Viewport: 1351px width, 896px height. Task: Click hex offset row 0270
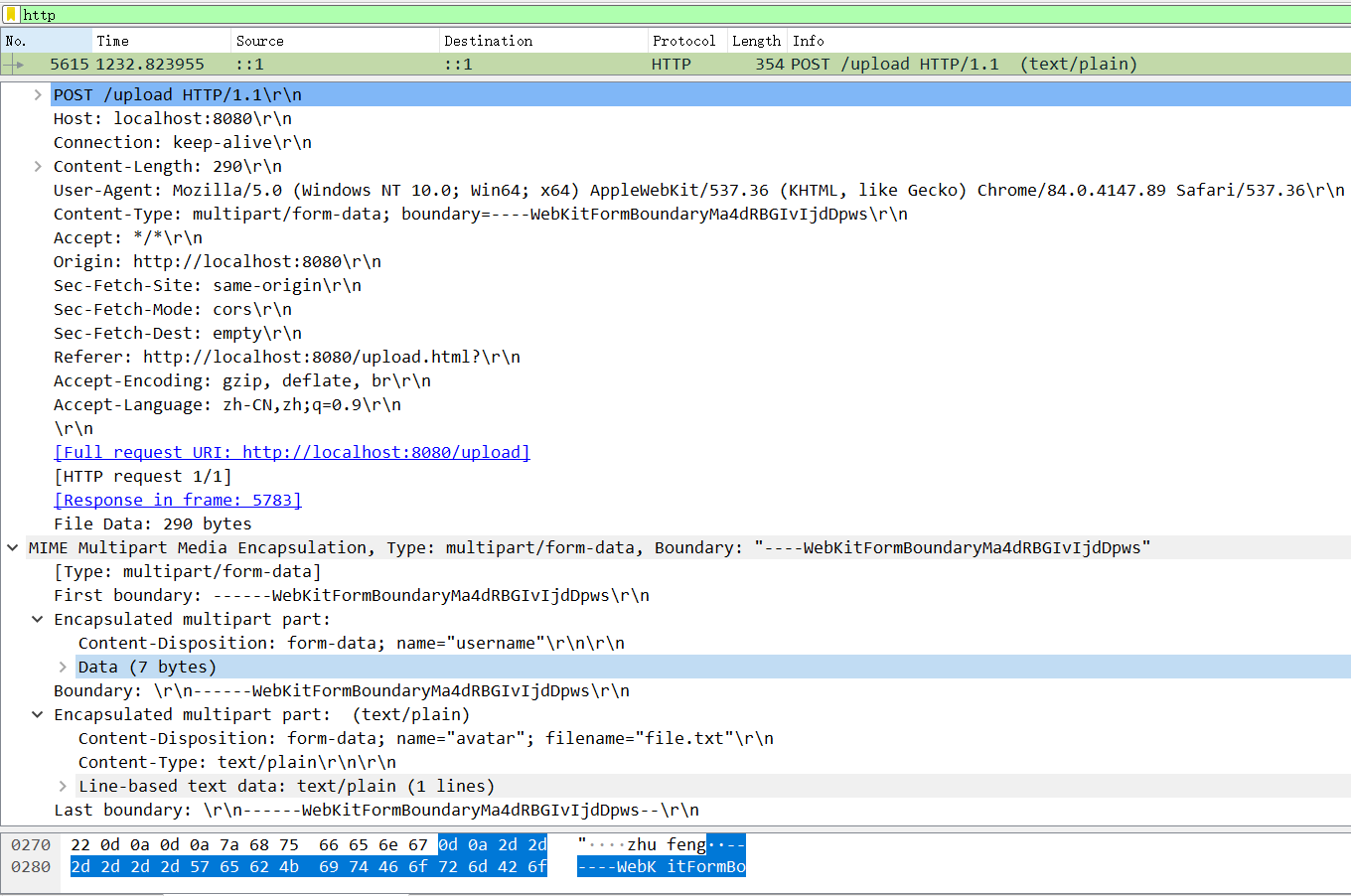coord(31,845)
